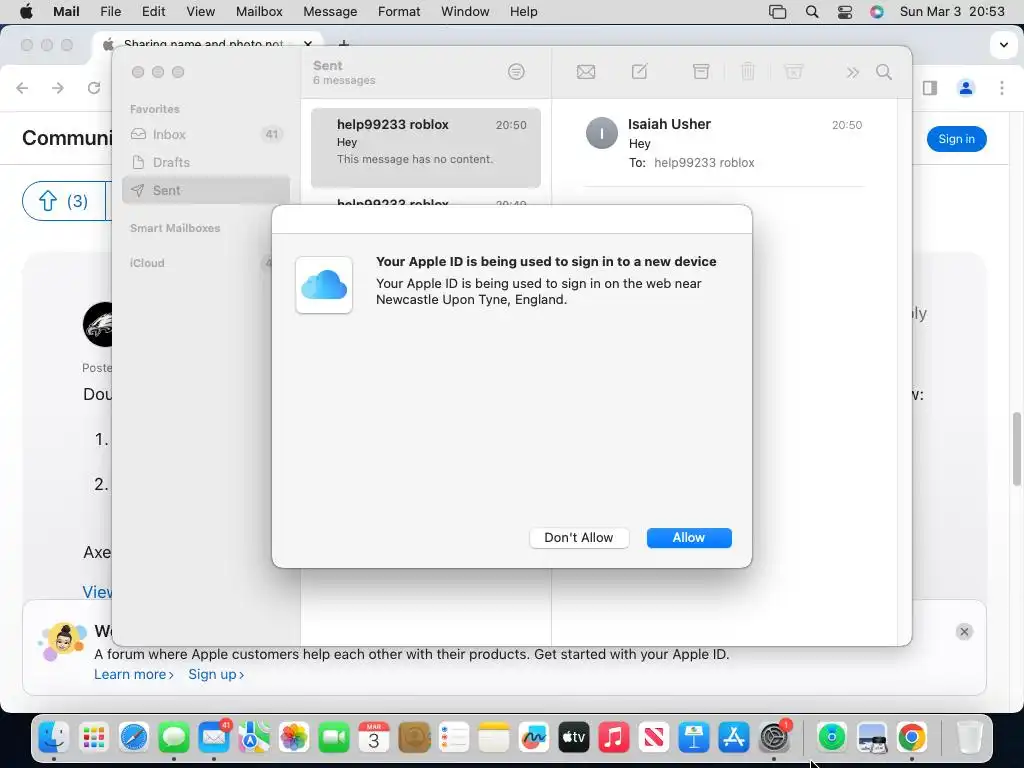This screenshot has height=768, width=1024.
Task: Open Calendar from the dock
Action: point(374,737)
